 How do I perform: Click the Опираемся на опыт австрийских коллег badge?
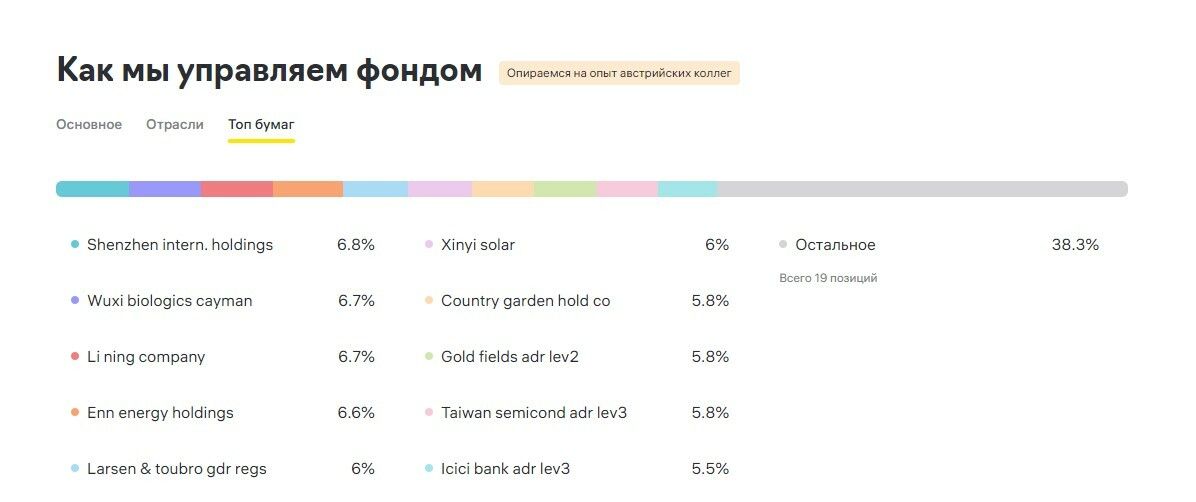619,73
